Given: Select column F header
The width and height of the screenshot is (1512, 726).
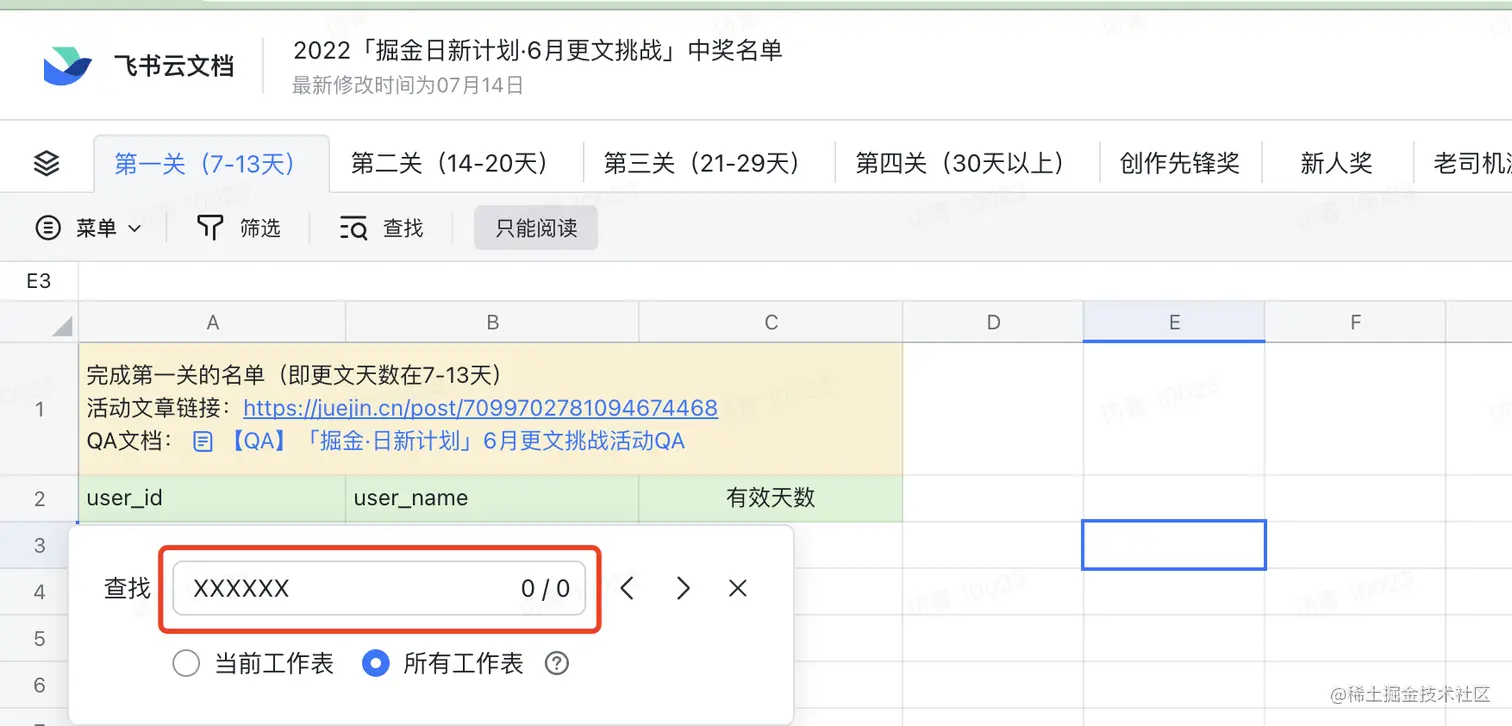Looking at the screenshot, I should tap(1355, 322).
